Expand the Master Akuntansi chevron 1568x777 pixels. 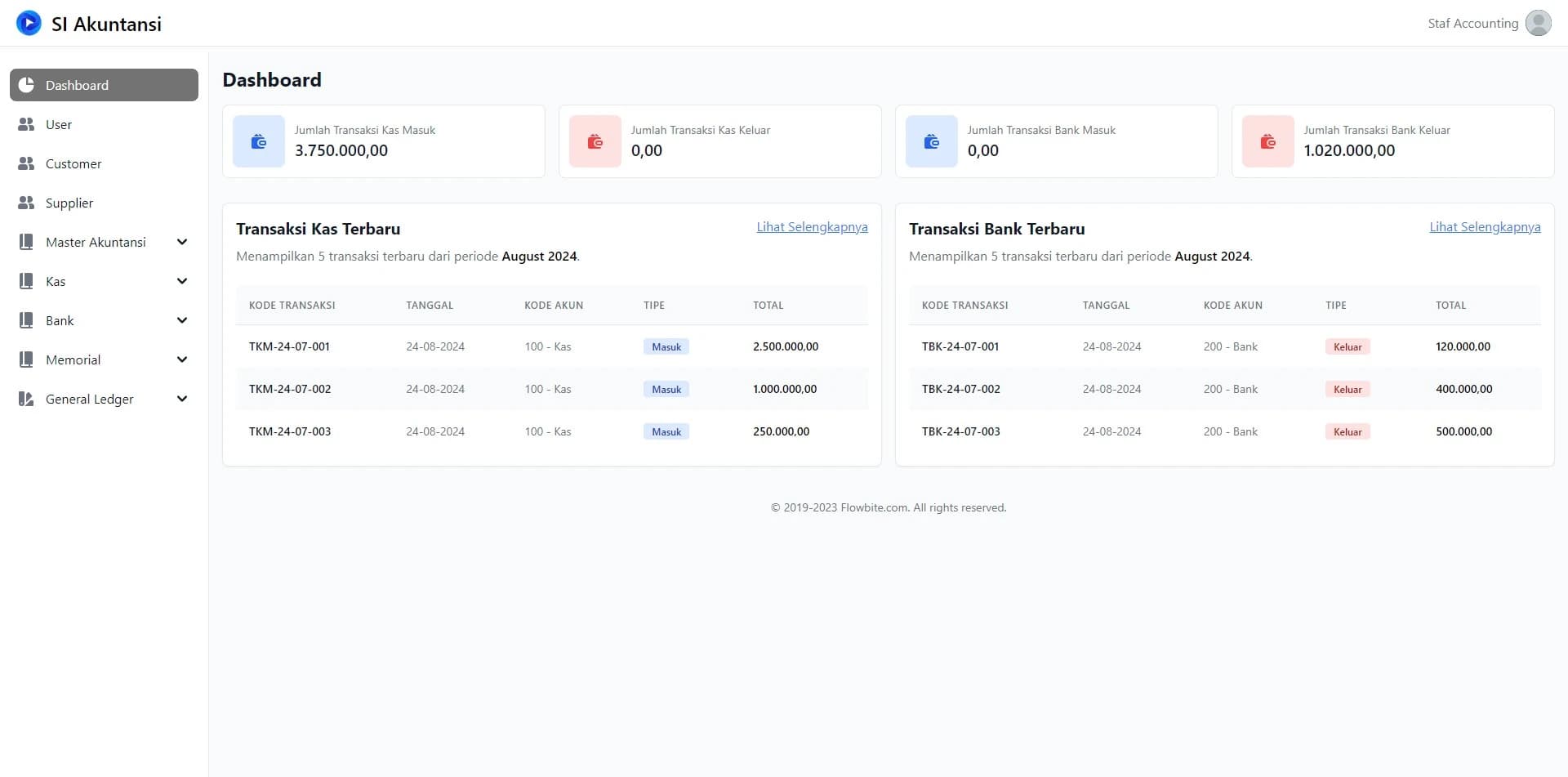click(182, 242)
